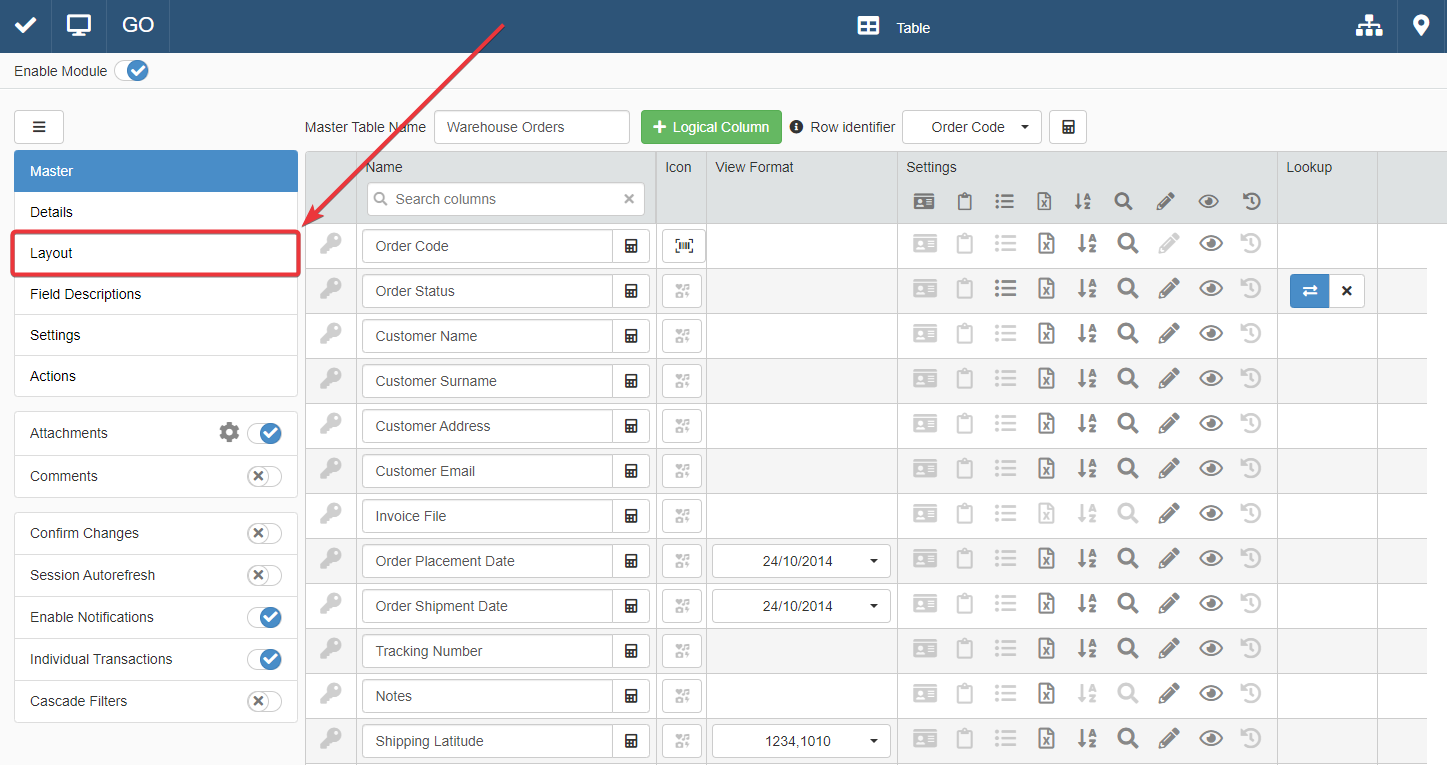Open the Row identifier Order Code dropdown
Screen dimensions: 1447x765
pos(971,127)
